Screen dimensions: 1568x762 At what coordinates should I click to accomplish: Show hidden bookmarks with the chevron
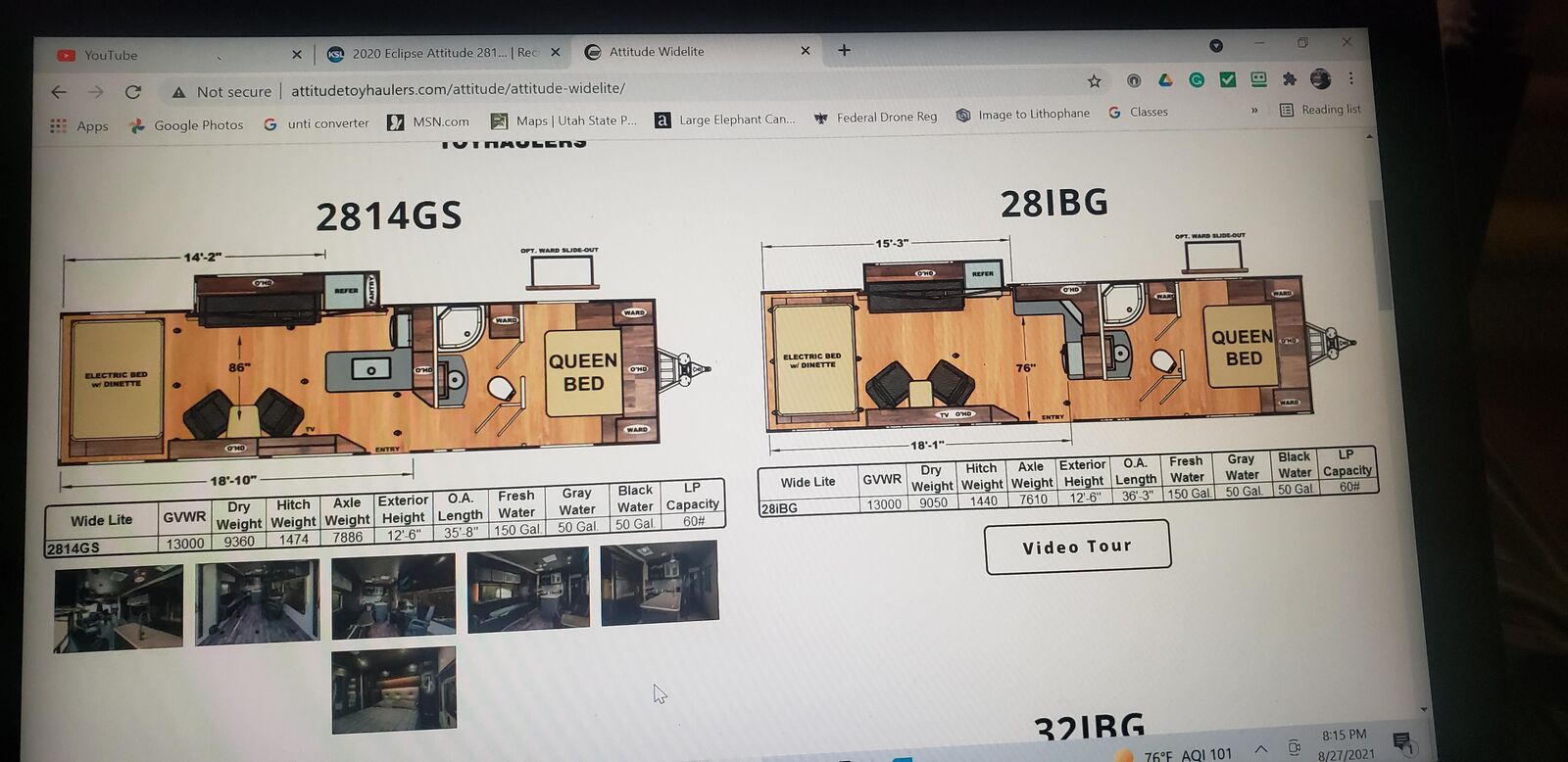click(x=1254, y=111)
